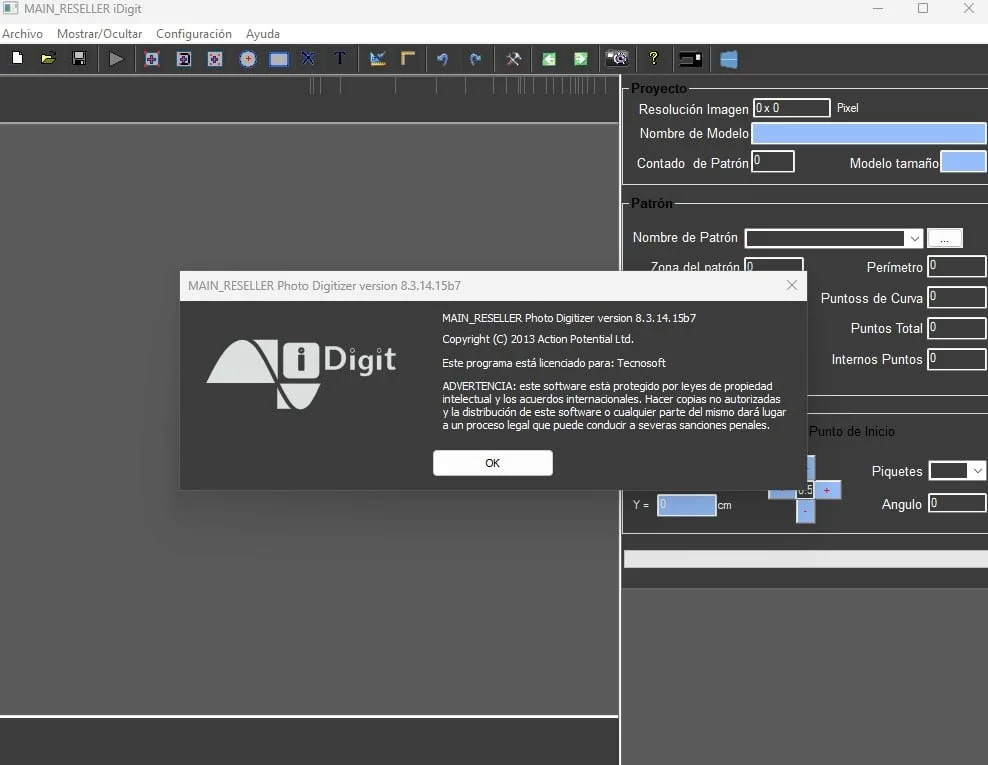Click the 'Patrón' group heading
The width and height of the screenshot is (988, 765).
tap(652, 203)
